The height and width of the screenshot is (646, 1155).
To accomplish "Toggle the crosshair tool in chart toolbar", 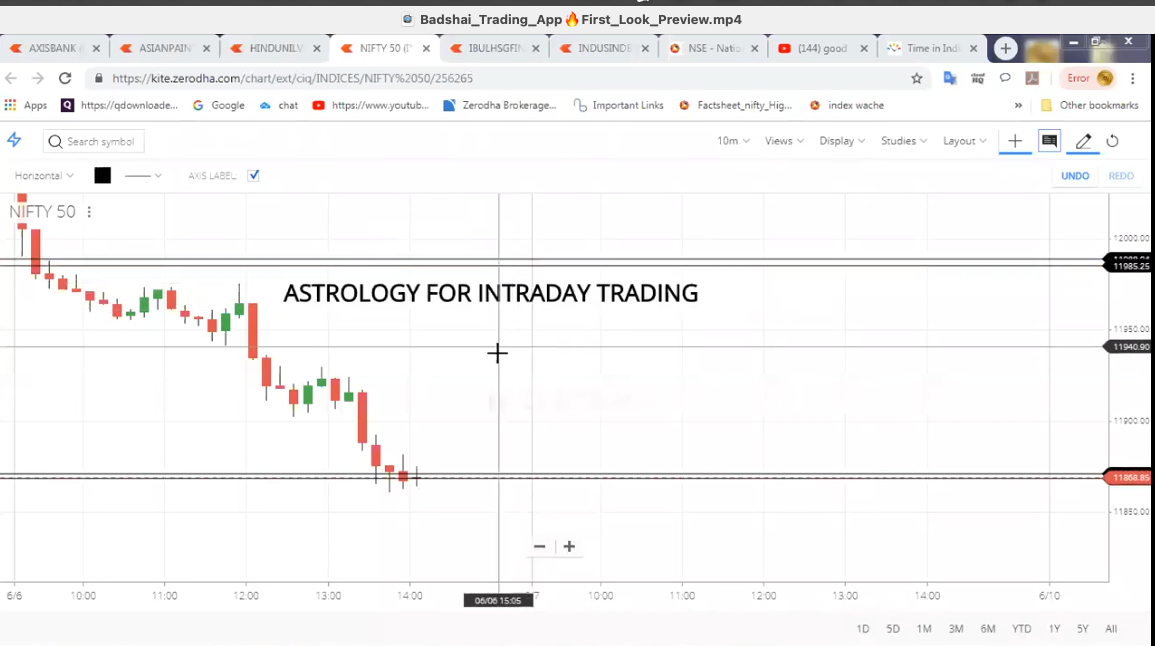I will [1015, 141].
